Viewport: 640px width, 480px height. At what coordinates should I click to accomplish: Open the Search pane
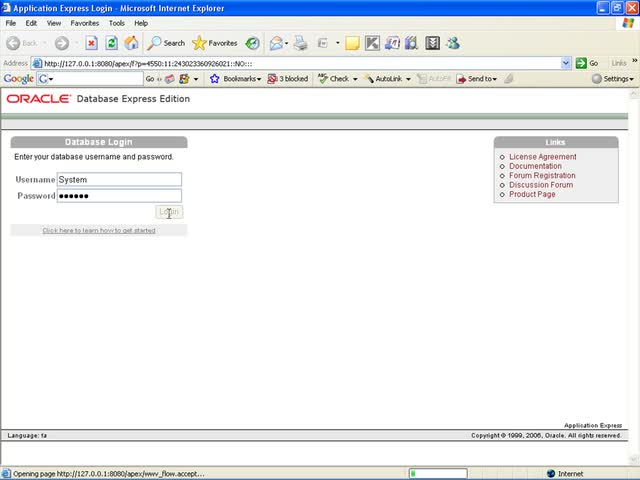[x=166, y=43]
